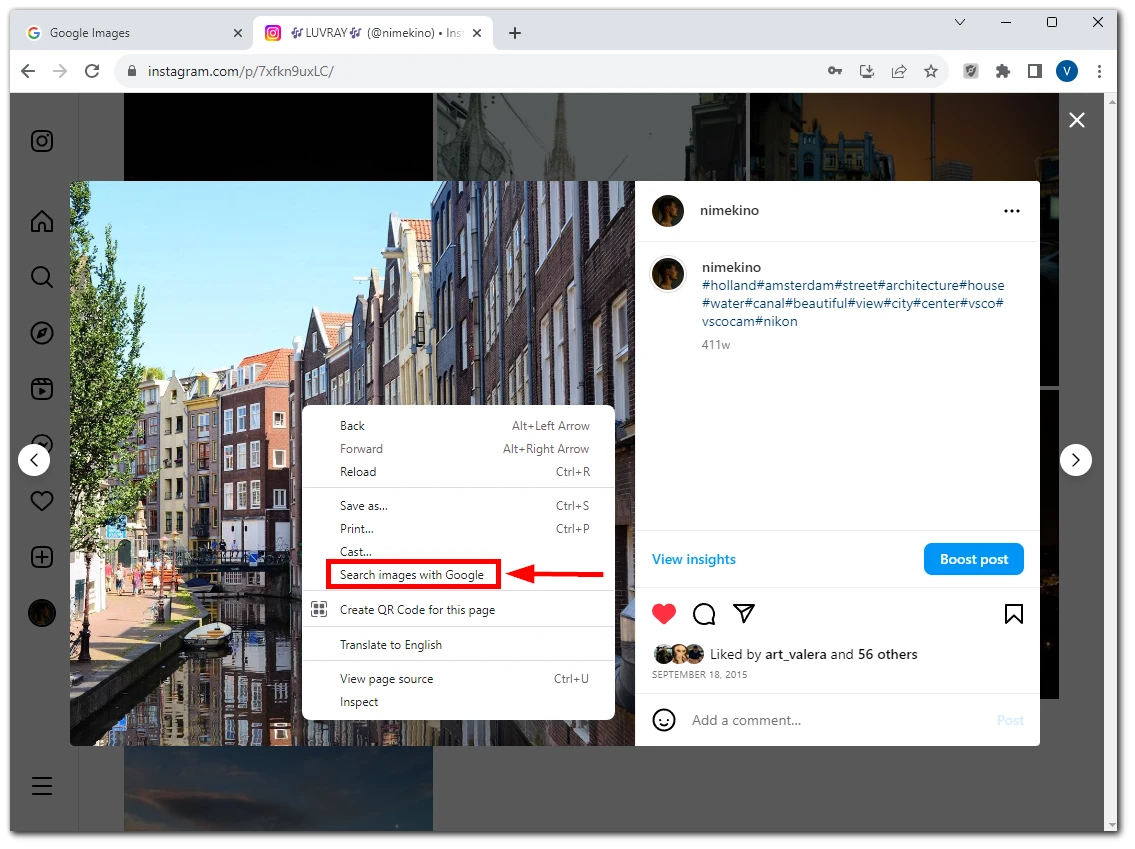Click the address bar URL
This screenshot has width=1135, height=849.
coord(241,71)
